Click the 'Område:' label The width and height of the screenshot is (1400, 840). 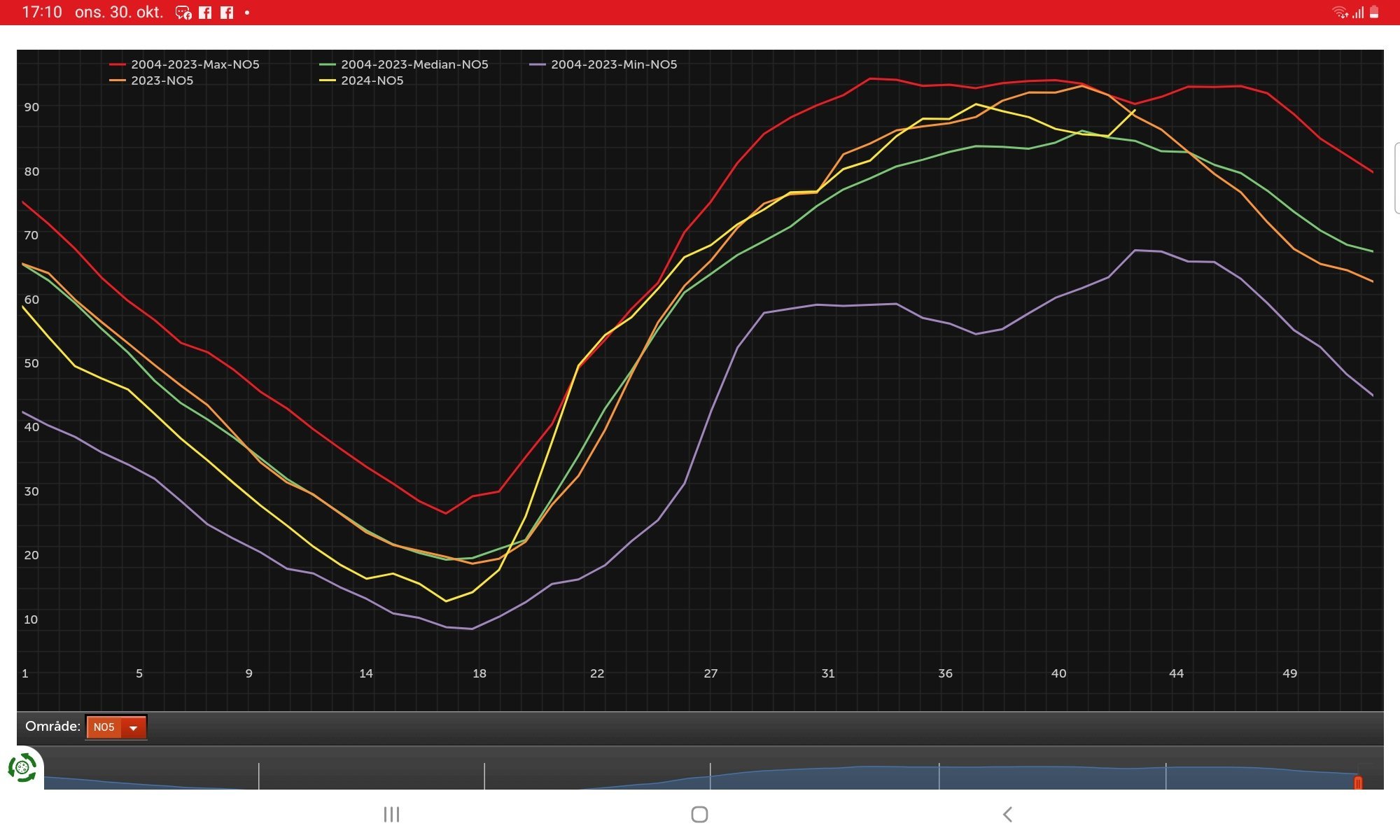(52, 727)
